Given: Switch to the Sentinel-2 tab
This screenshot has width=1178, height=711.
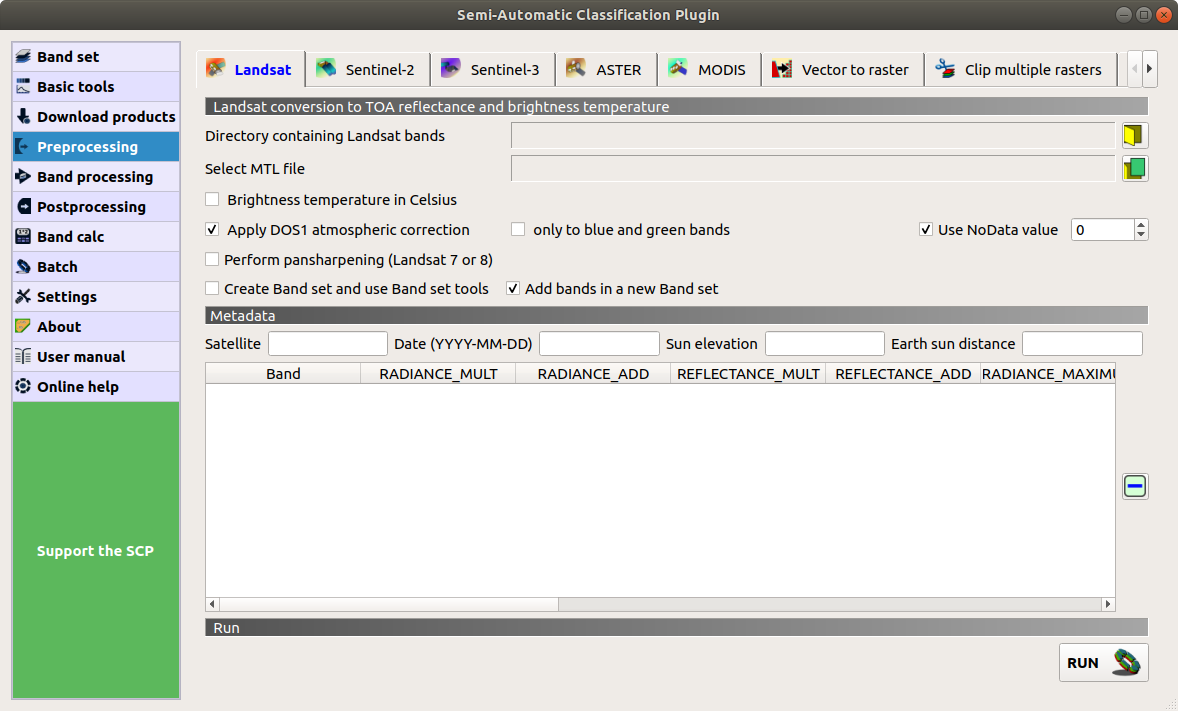Looking at the screenshot, I should pos(367,70).
